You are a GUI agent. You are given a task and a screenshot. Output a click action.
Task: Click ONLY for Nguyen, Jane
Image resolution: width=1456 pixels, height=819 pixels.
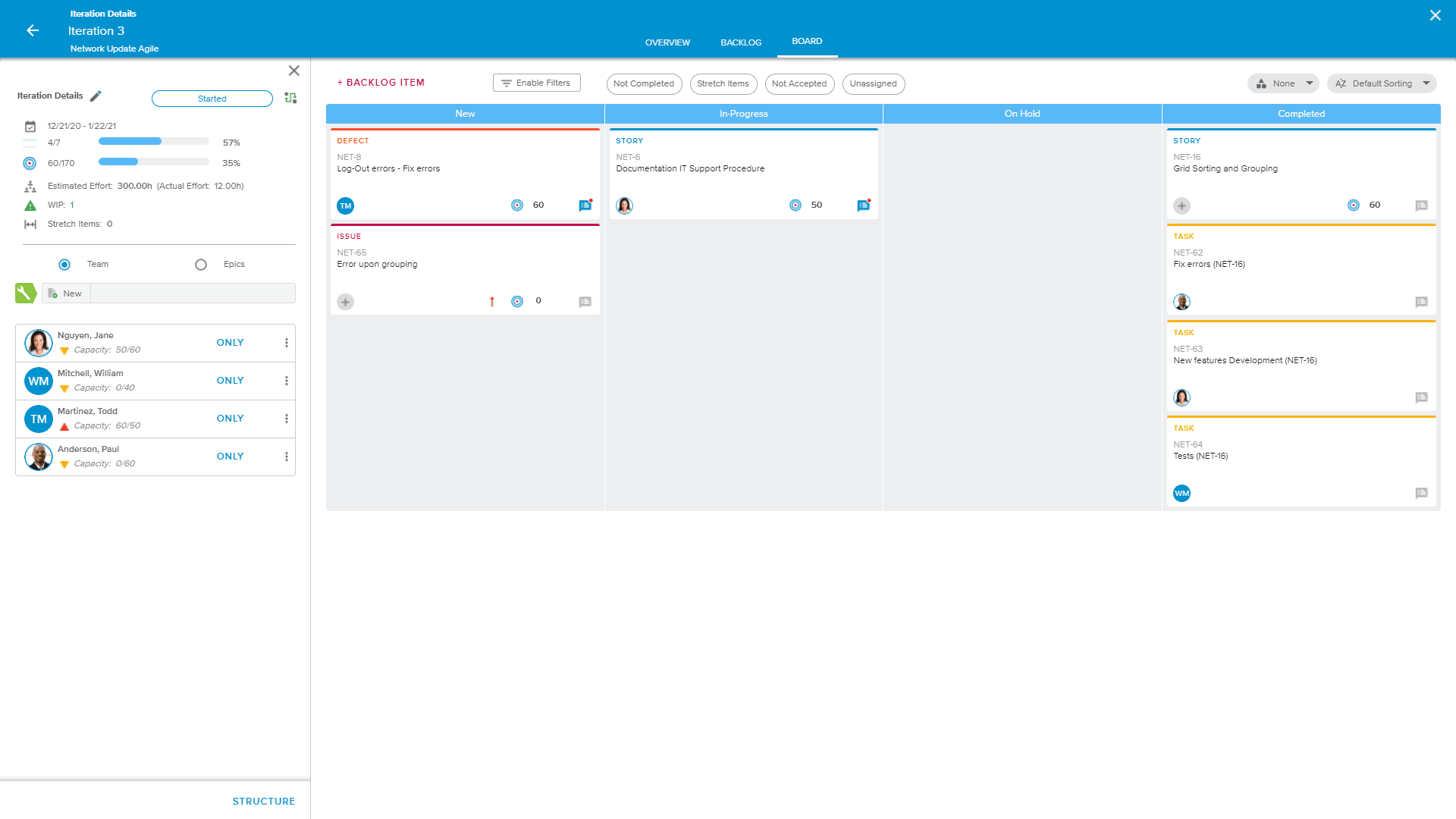click(231, 343)
